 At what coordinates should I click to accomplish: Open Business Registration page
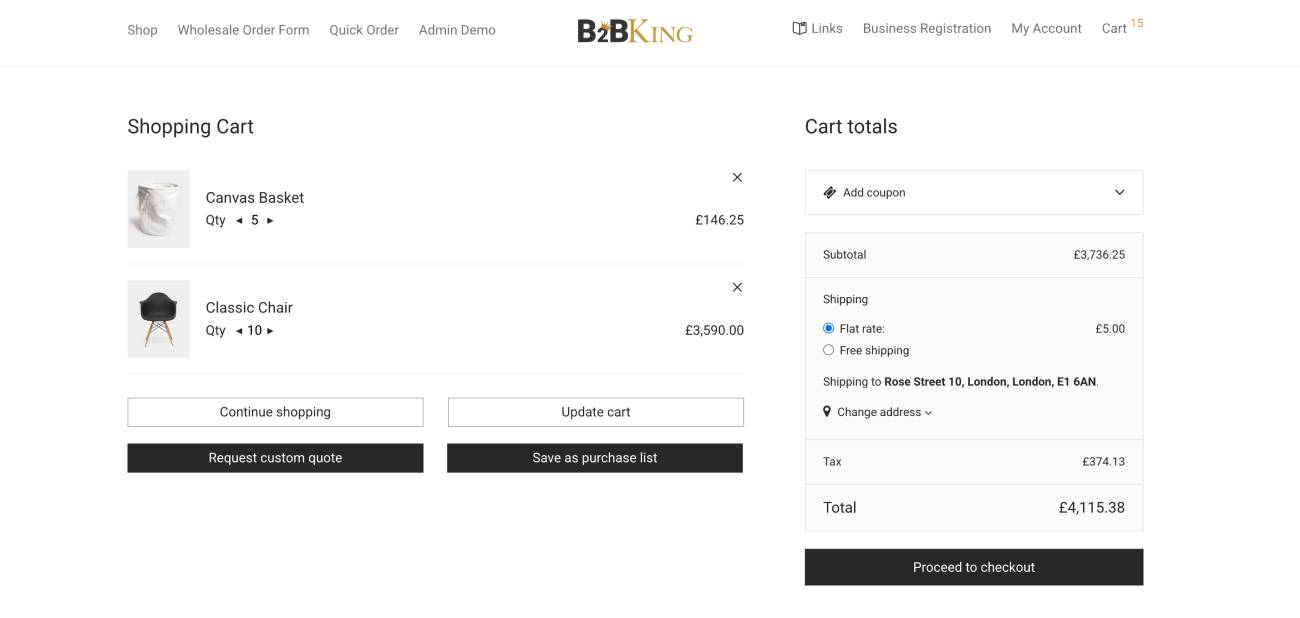(x=927, y=28)
